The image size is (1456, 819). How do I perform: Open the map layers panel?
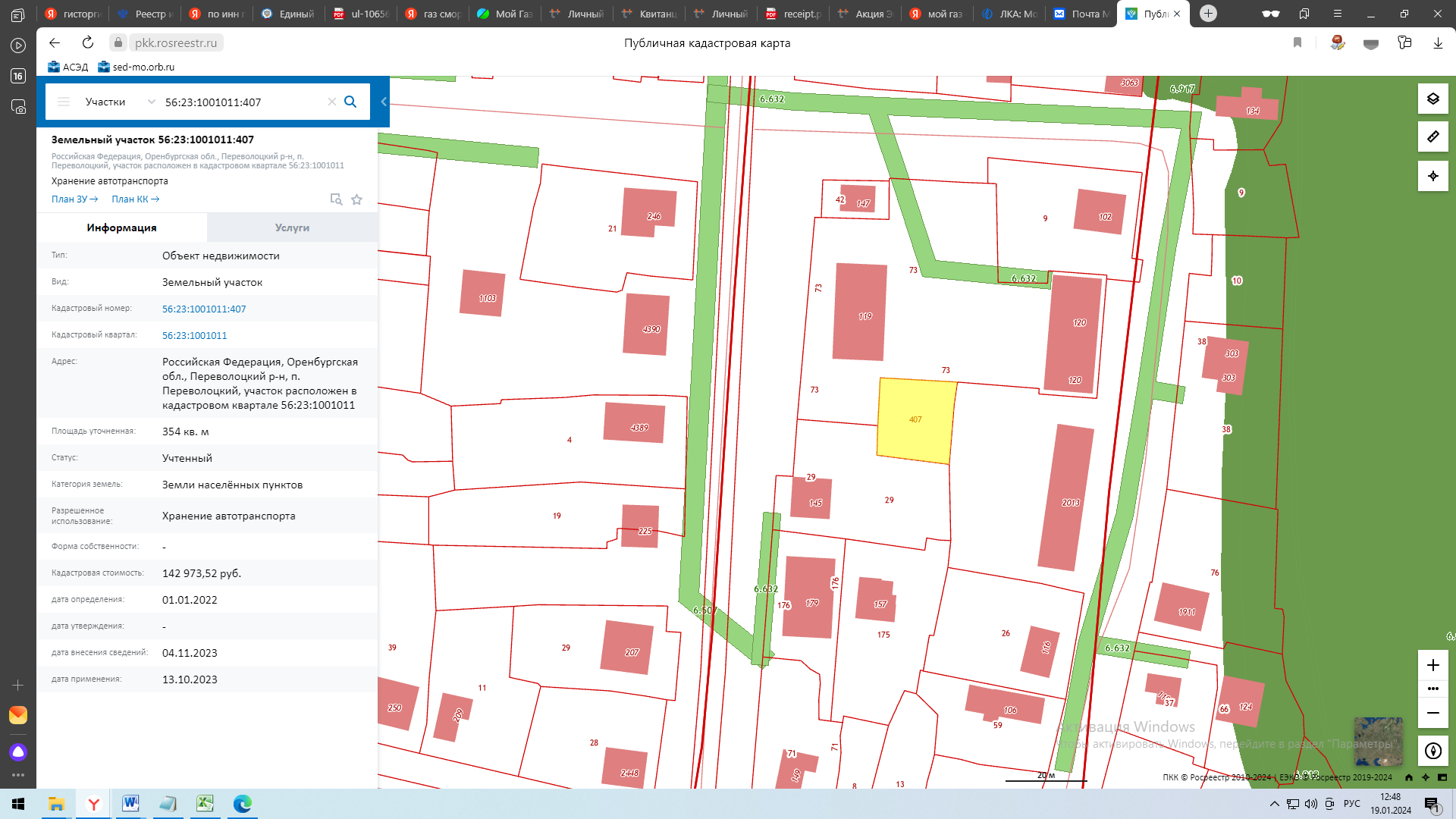(x=1432, y=99)
